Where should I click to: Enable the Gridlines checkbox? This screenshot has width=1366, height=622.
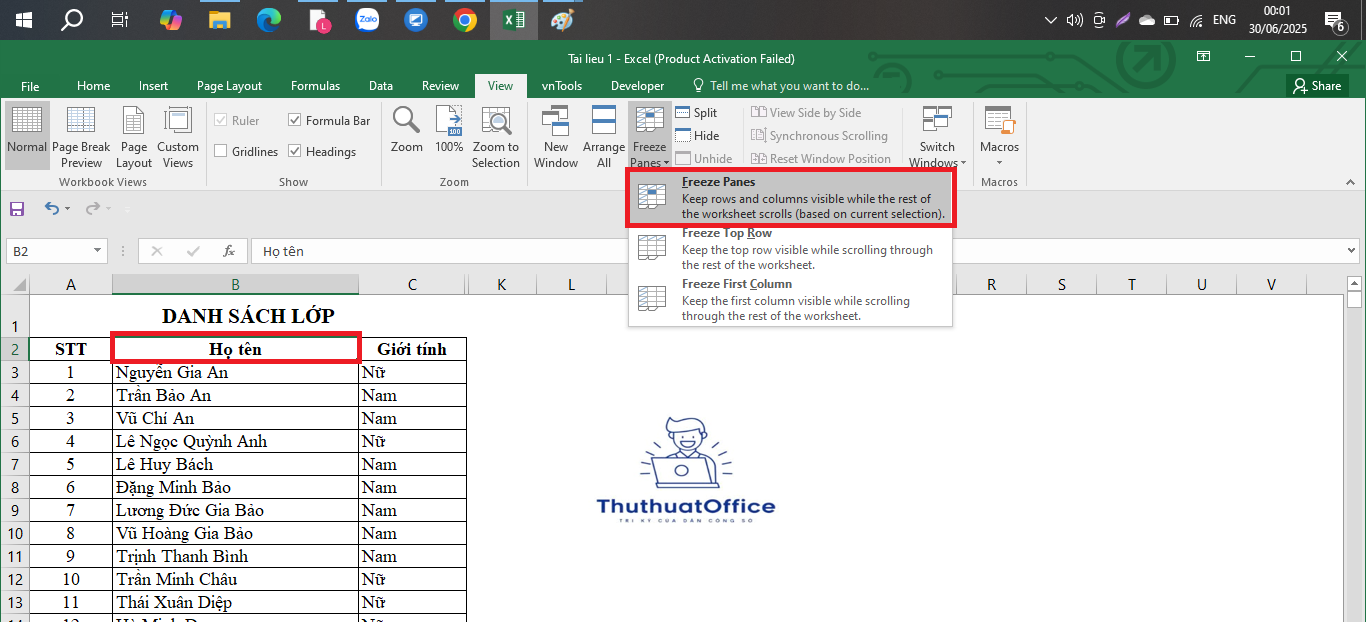pos(246,151)
